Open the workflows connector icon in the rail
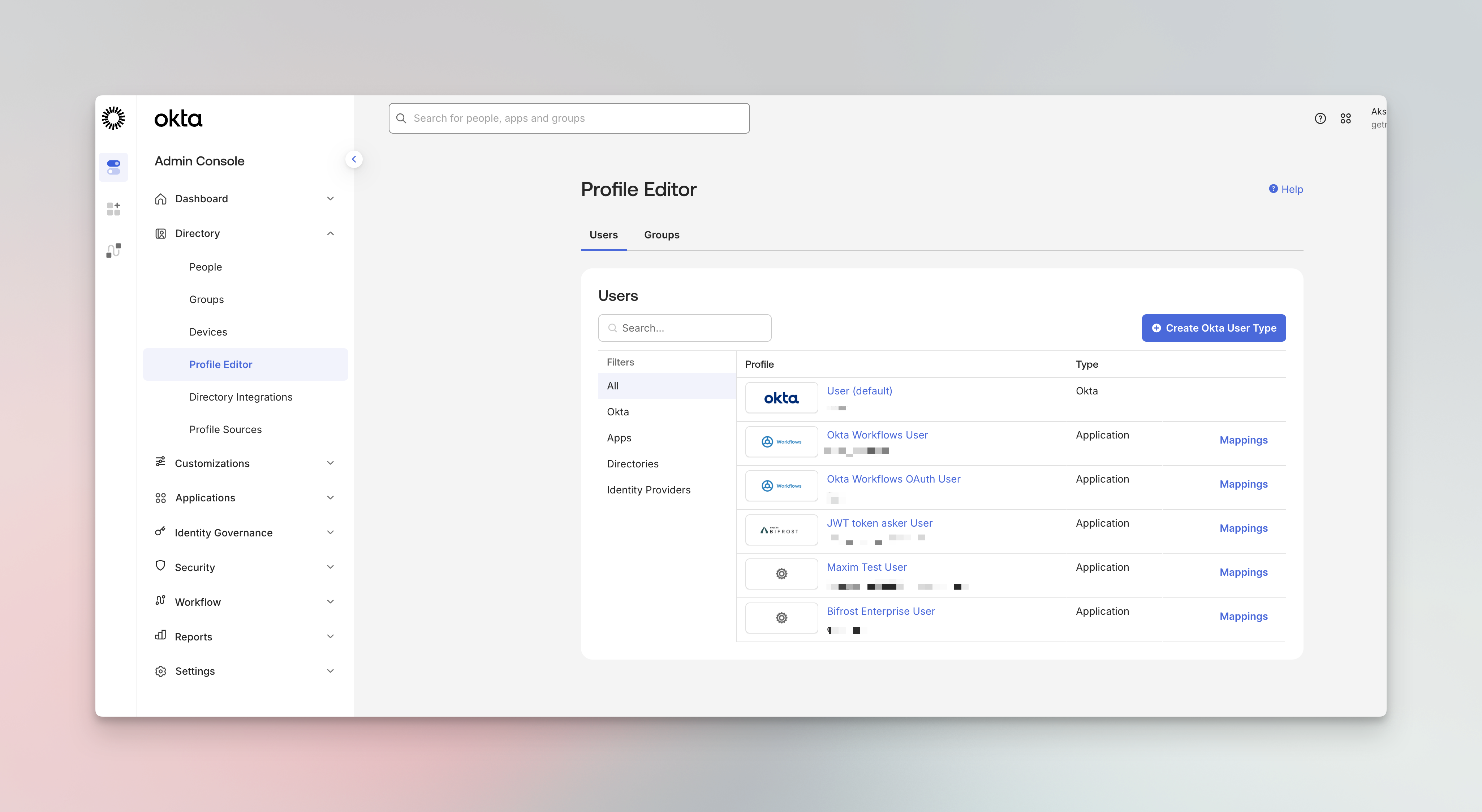Screen dimensions: 1482x812 tap(113, 251)
